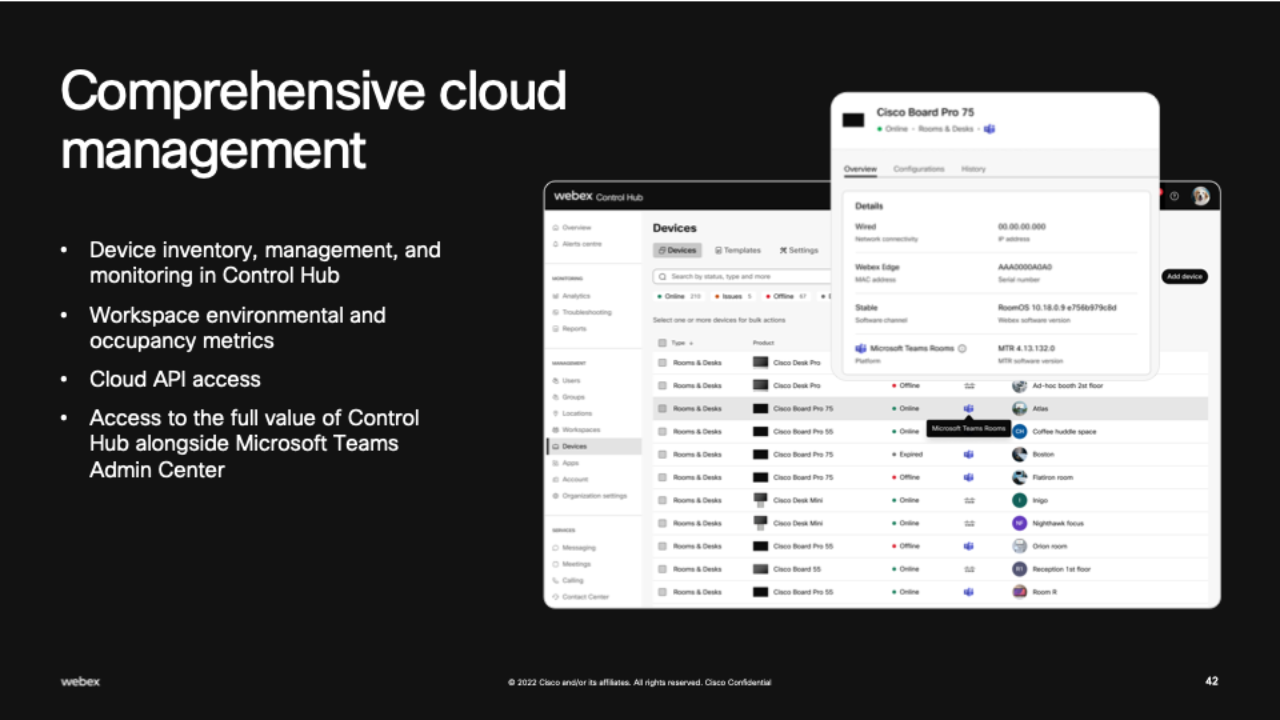Screen dimensions: 1280x720
Task: Check the box for Coffee huddle space row
Action: (662, 431)
